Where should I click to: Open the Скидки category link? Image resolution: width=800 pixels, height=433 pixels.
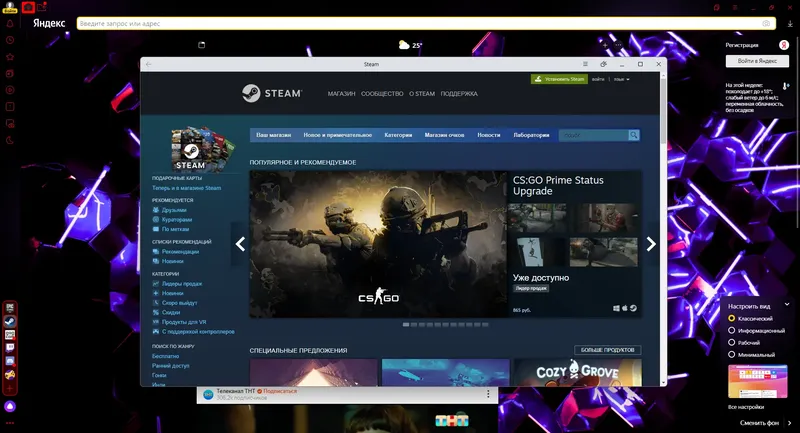pos(171,312)
